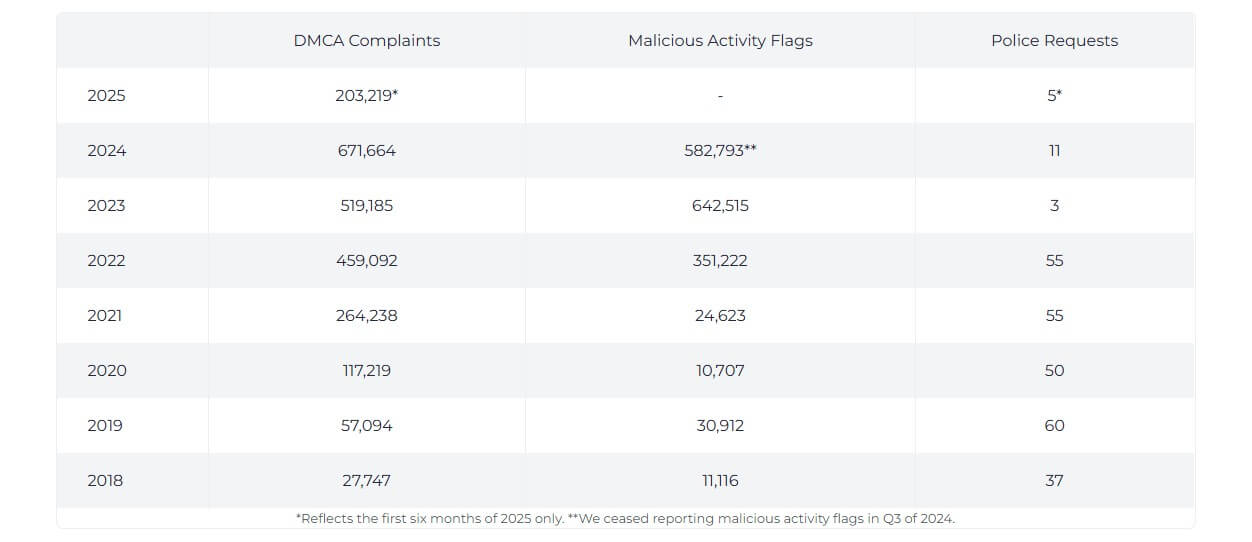Click the 203,219* DMCA complaints value

(x=367, y=96)
